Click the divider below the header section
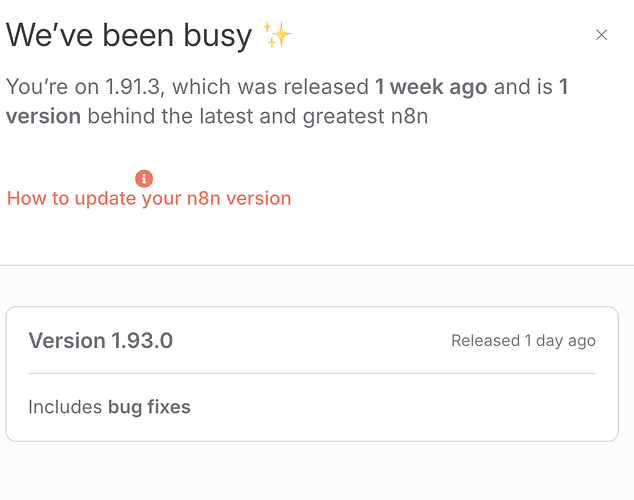The width and height of the screenshot is (634, 500). pyautogui.click(x=317, y=266)
